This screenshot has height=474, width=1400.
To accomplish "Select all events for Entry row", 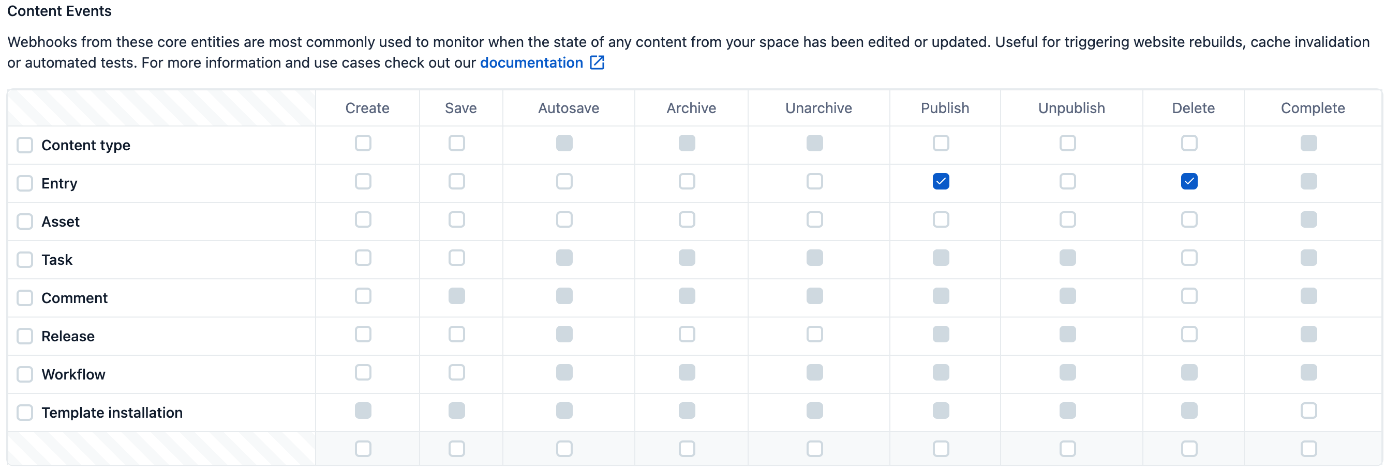I will (x=25, y=184).
